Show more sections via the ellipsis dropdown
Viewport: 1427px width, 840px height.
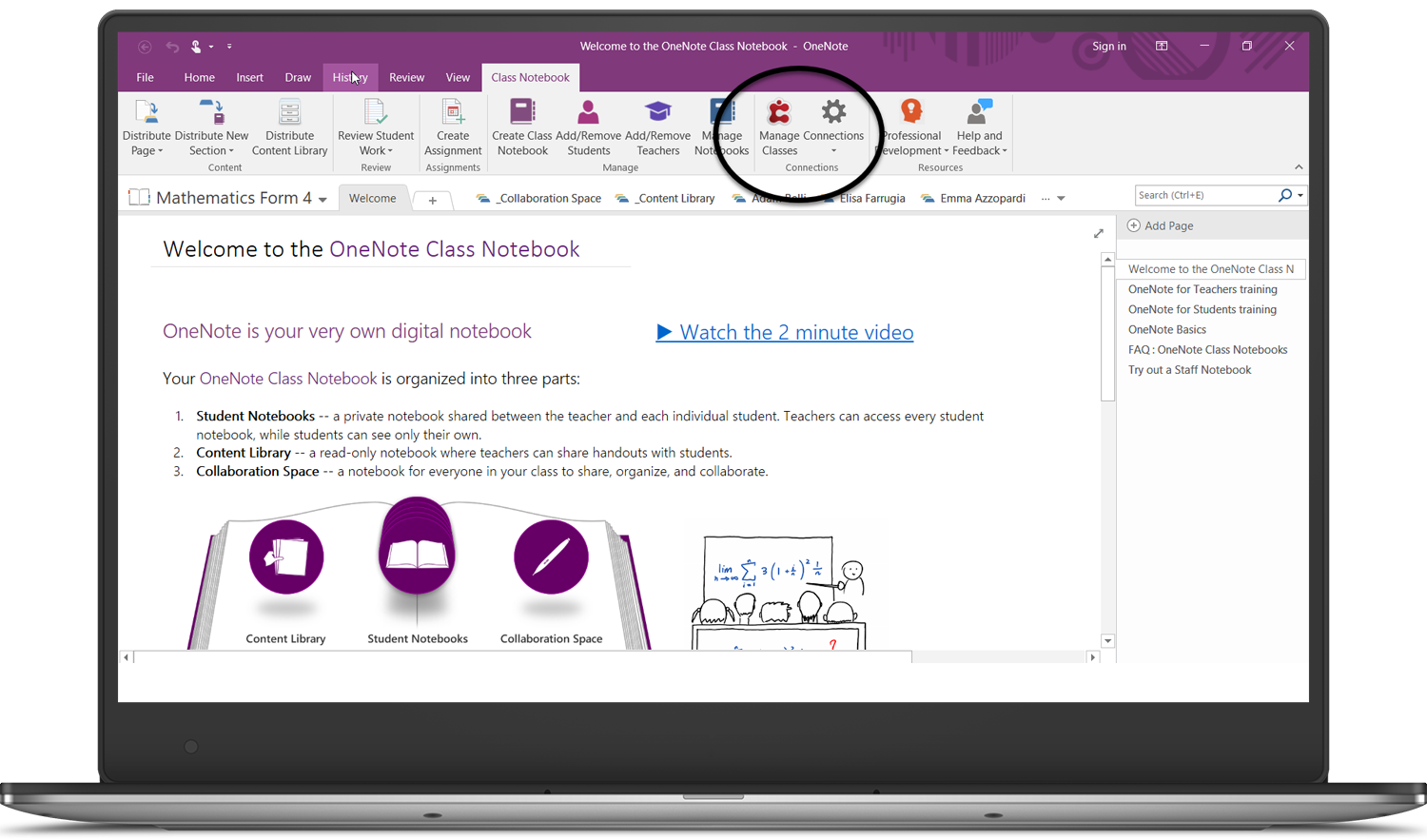tap(1053, 199)
